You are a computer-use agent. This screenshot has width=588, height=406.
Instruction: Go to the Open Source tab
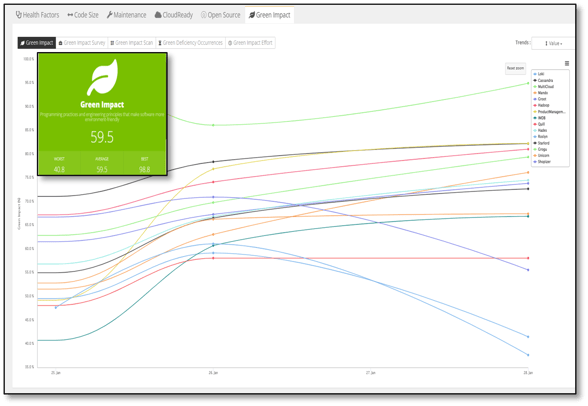(220, 15)
